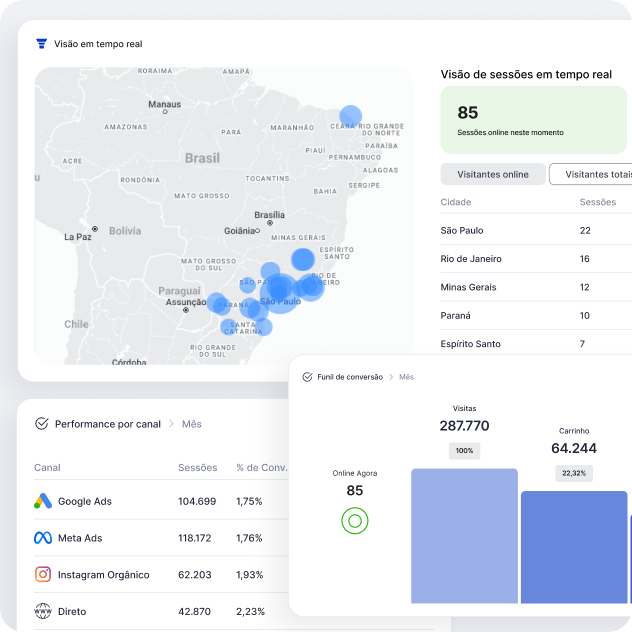Click the Performance por canal checkmark icon

click(42, 424)
